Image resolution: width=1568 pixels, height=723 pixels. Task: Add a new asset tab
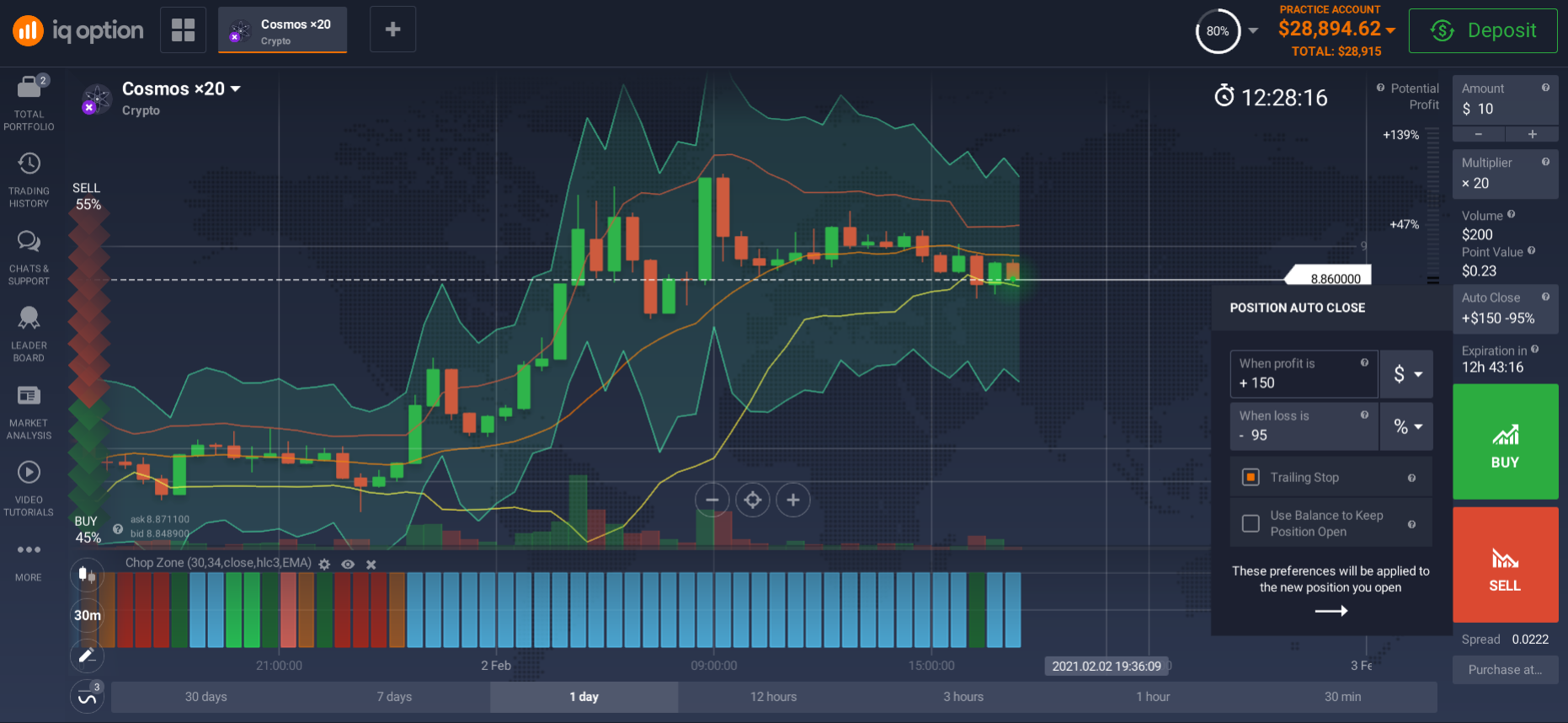click(392, 29)
